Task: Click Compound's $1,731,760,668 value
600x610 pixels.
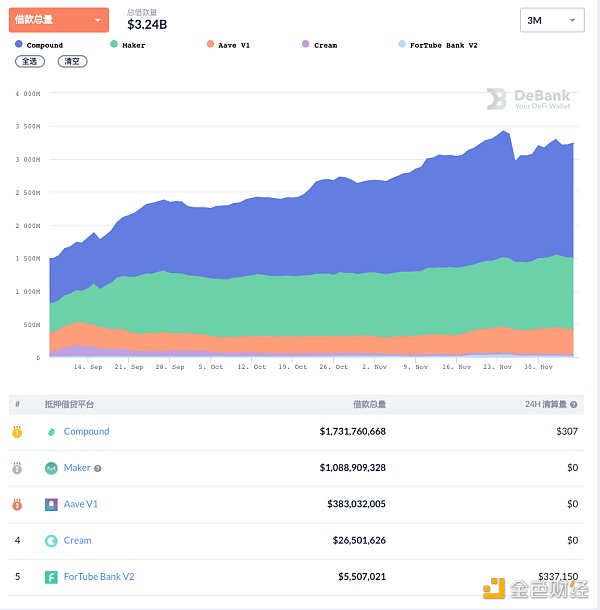Action: pyautogui.click(x=353, y=431)
